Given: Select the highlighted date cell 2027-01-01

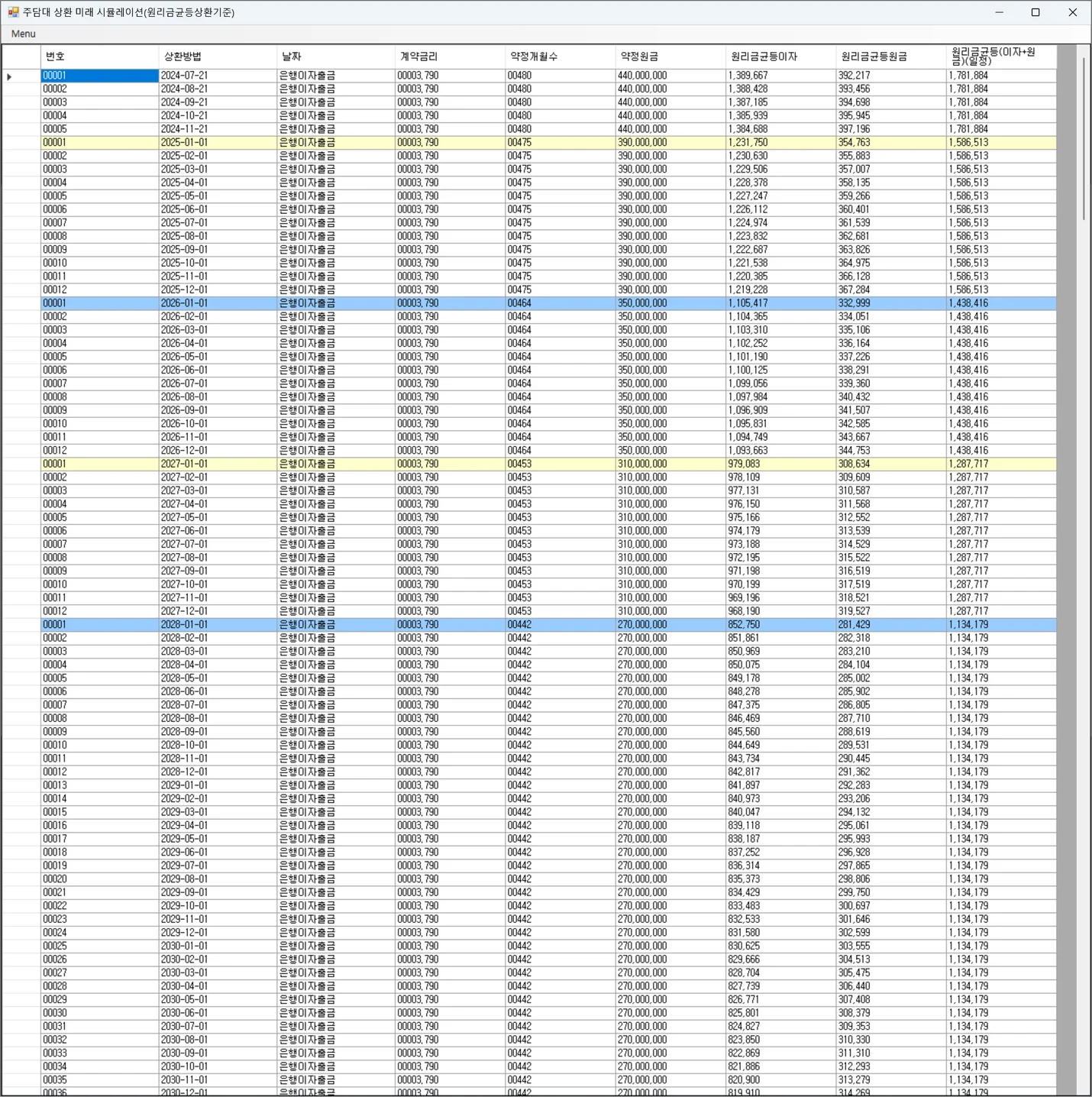Looking at the screenshot, I should 218,464.
